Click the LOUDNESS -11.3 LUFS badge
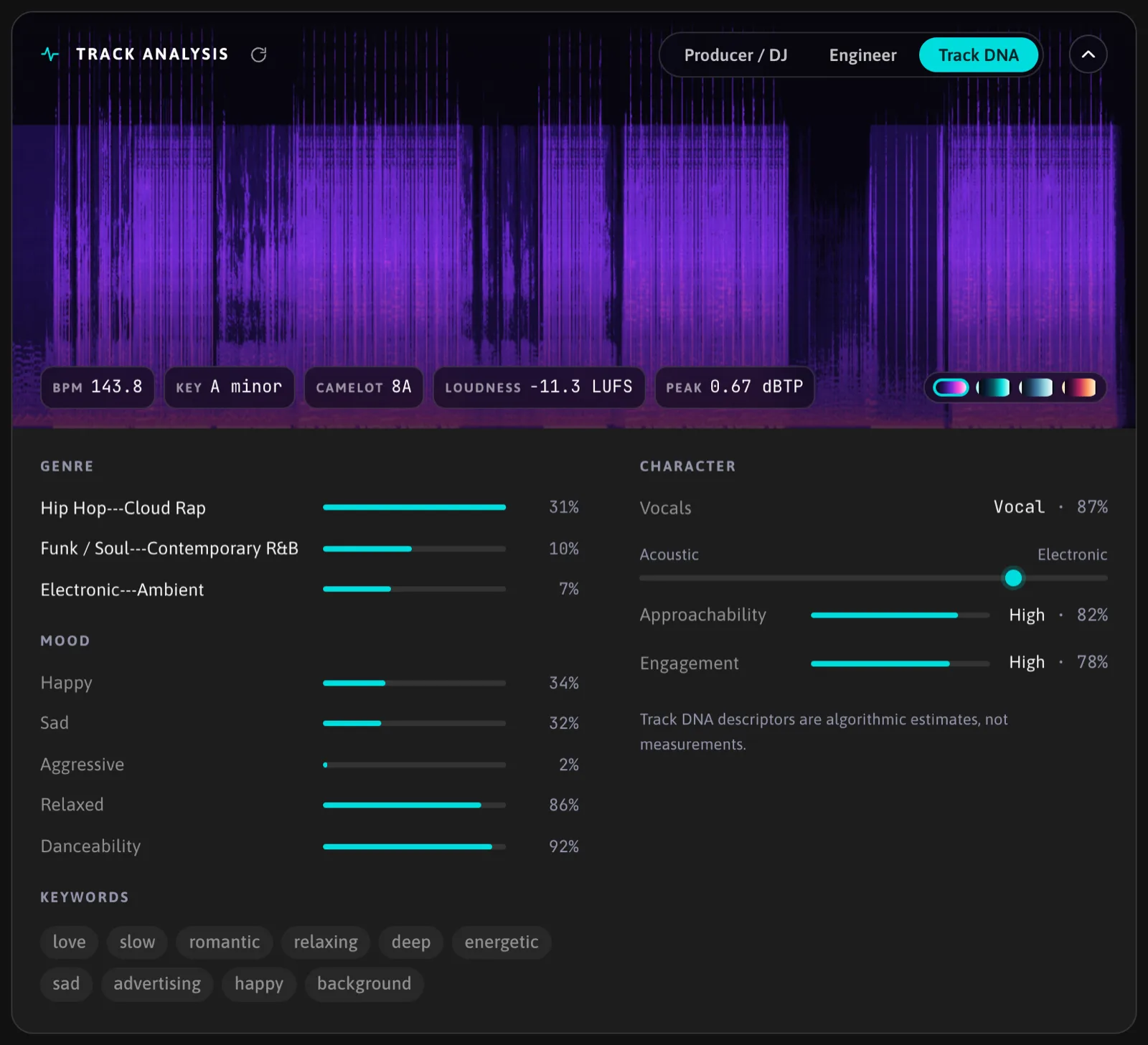 539,387
